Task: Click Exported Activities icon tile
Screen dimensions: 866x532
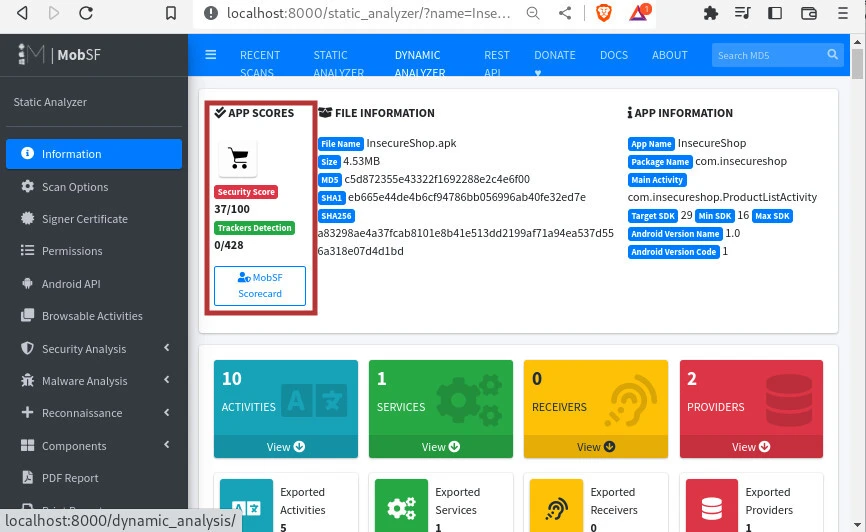Action: [246, 505]
